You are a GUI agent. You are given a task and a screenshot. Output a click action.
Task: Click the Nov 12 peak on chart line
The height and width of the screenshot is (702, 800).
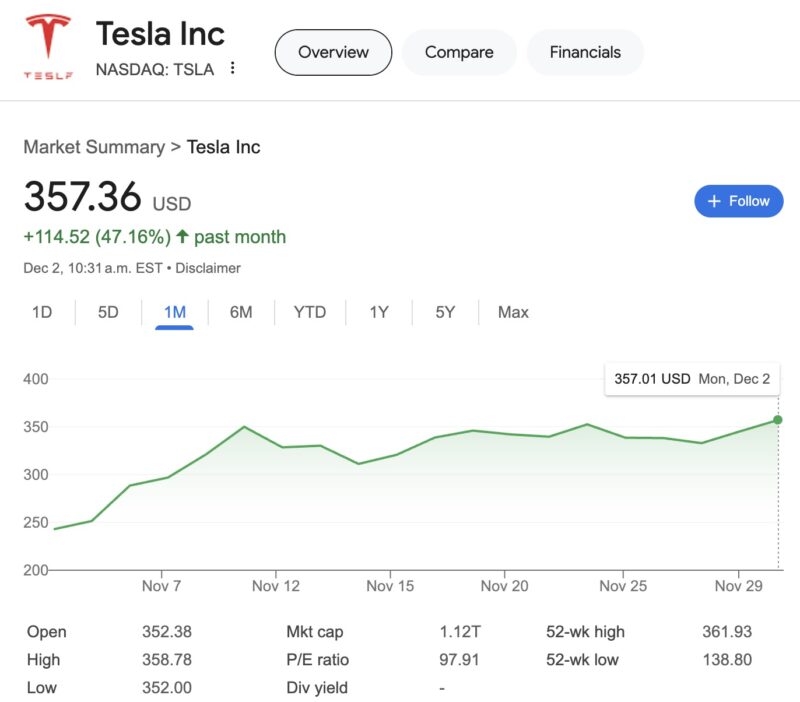(x=244, y=427)
